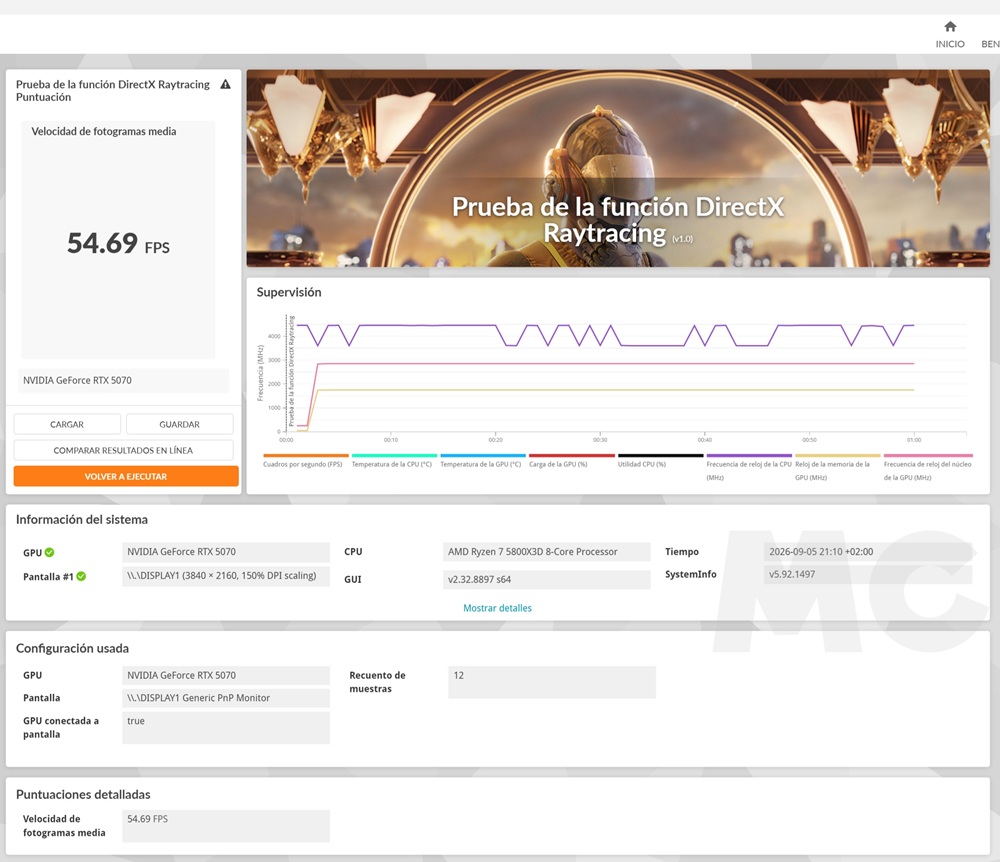The width and height of the screenshot is (1000, 862).
Task: Click the 54.69 FPS value in Puntuaciones detalladas
Action: (x=226, y=826)
